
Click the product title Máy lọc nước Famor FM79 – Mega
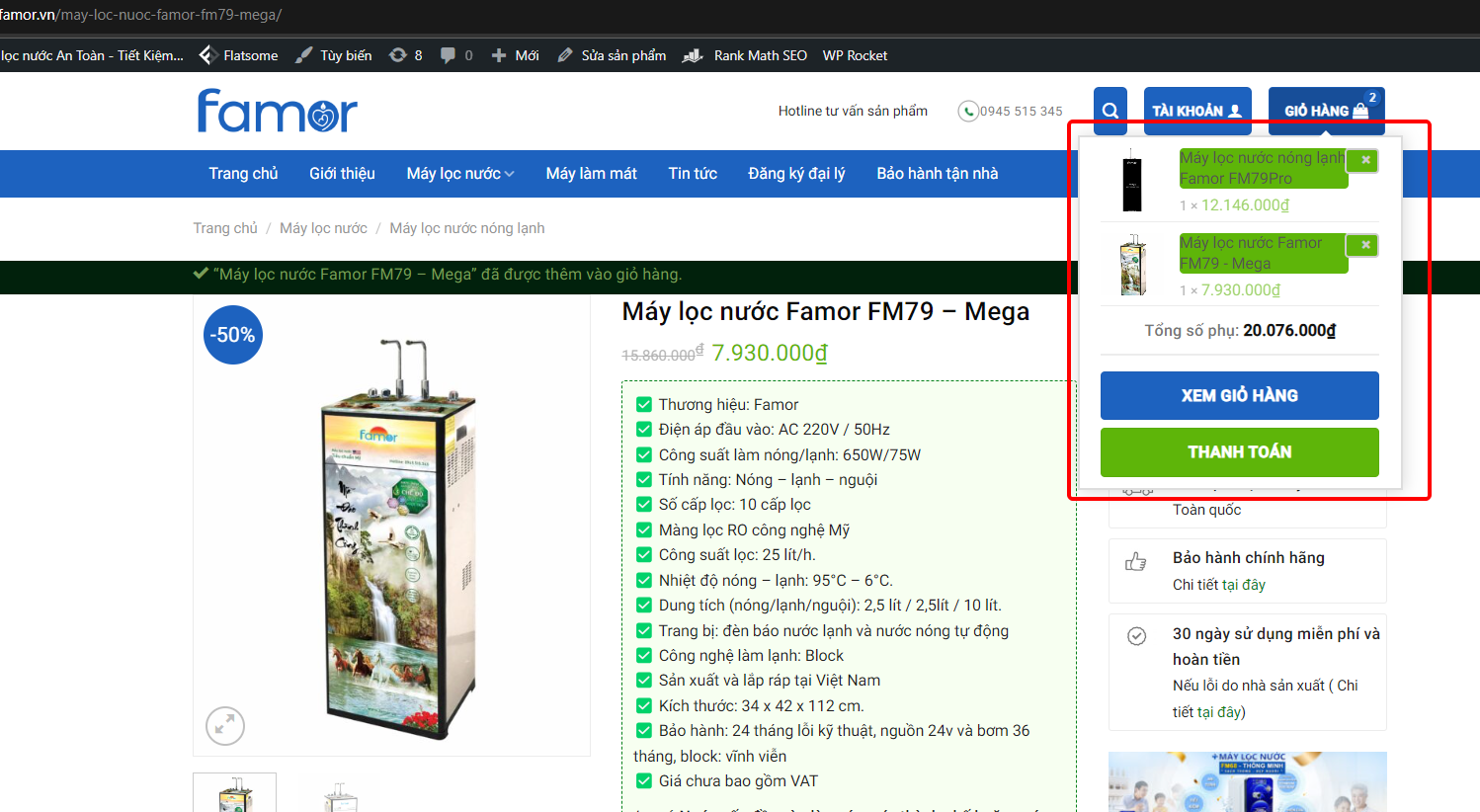pos(826,312)
